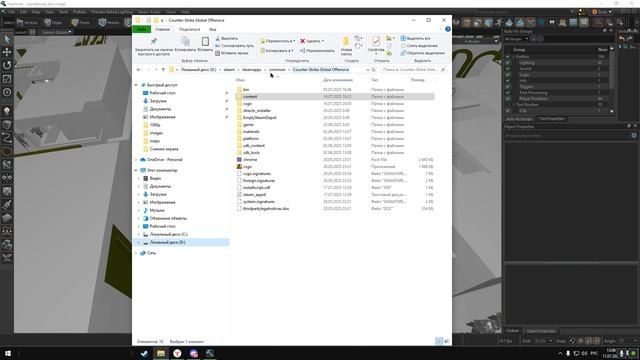Toggle visibility checkbox for Post Processing group

pos(508,93)
